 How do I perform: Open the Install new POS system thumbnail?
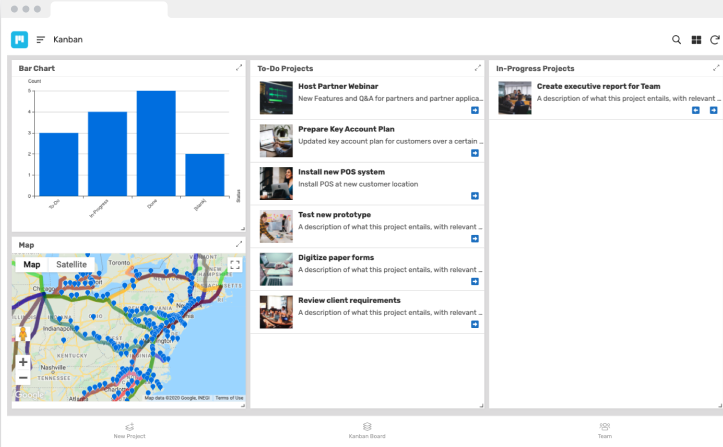pos(276,184)
